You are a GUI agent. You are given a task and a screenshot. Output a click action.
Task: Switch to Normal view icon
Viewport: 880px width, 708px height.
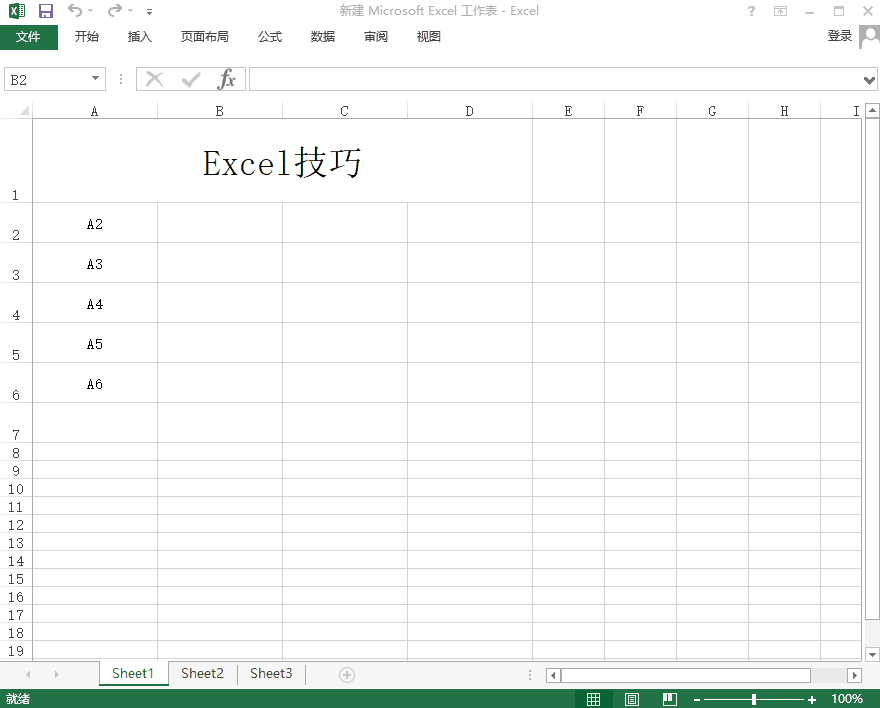[x=593, y=699]
